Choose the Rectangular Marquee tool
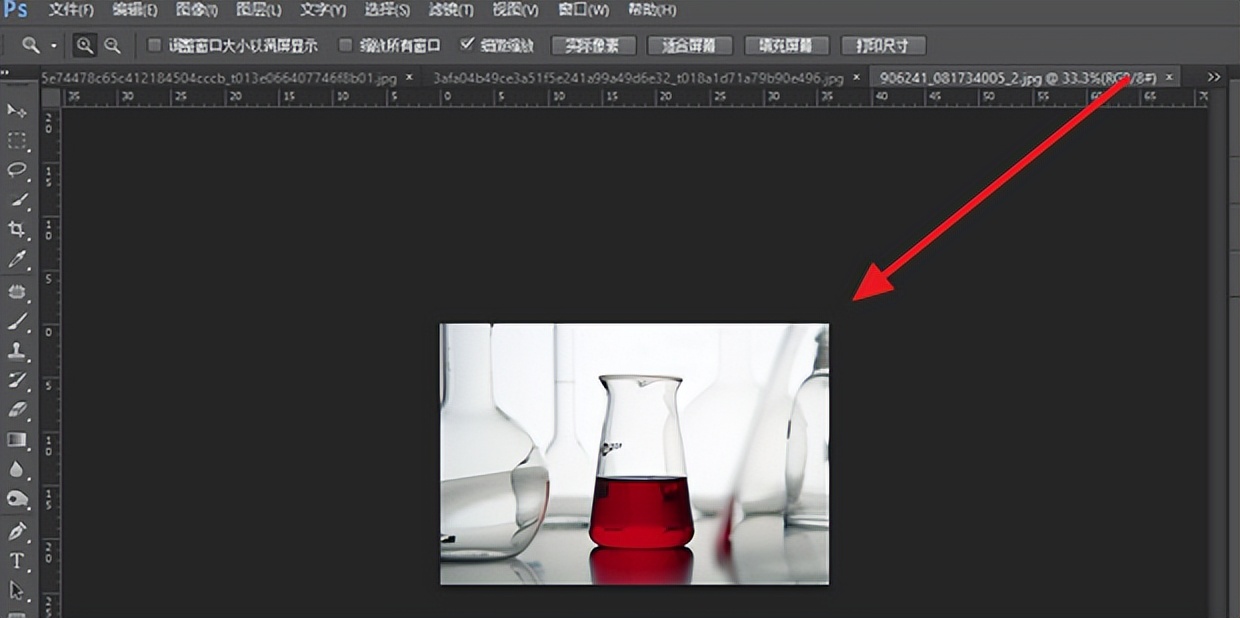Screen dimensions: 1240x618 tap(16, 139)
